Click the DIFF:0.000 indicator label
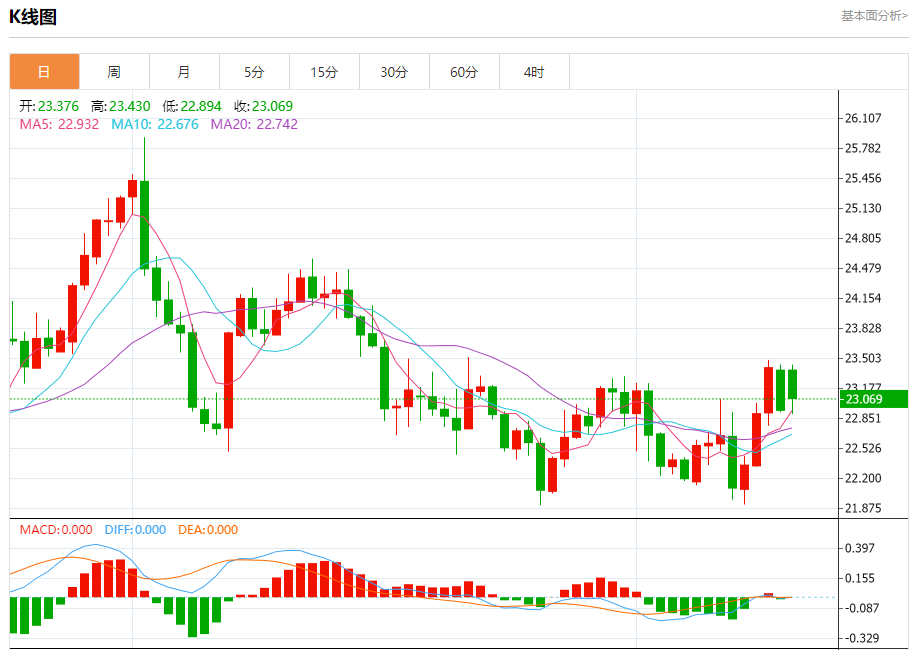 tap(135, 530)
